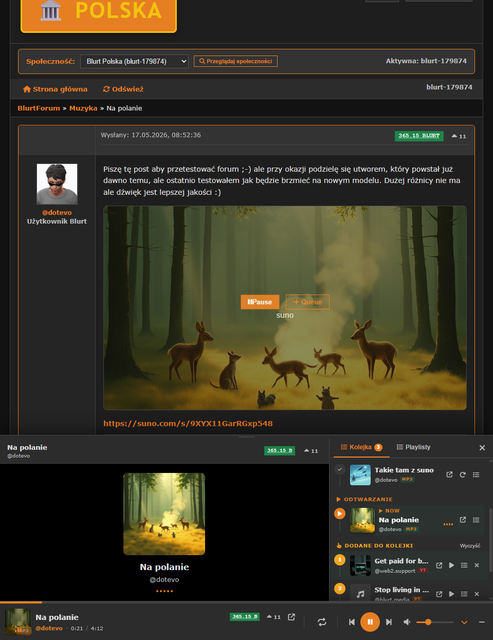
Task: Click Takie tam z suno thumbnail
Action: [x=360, y=475]
